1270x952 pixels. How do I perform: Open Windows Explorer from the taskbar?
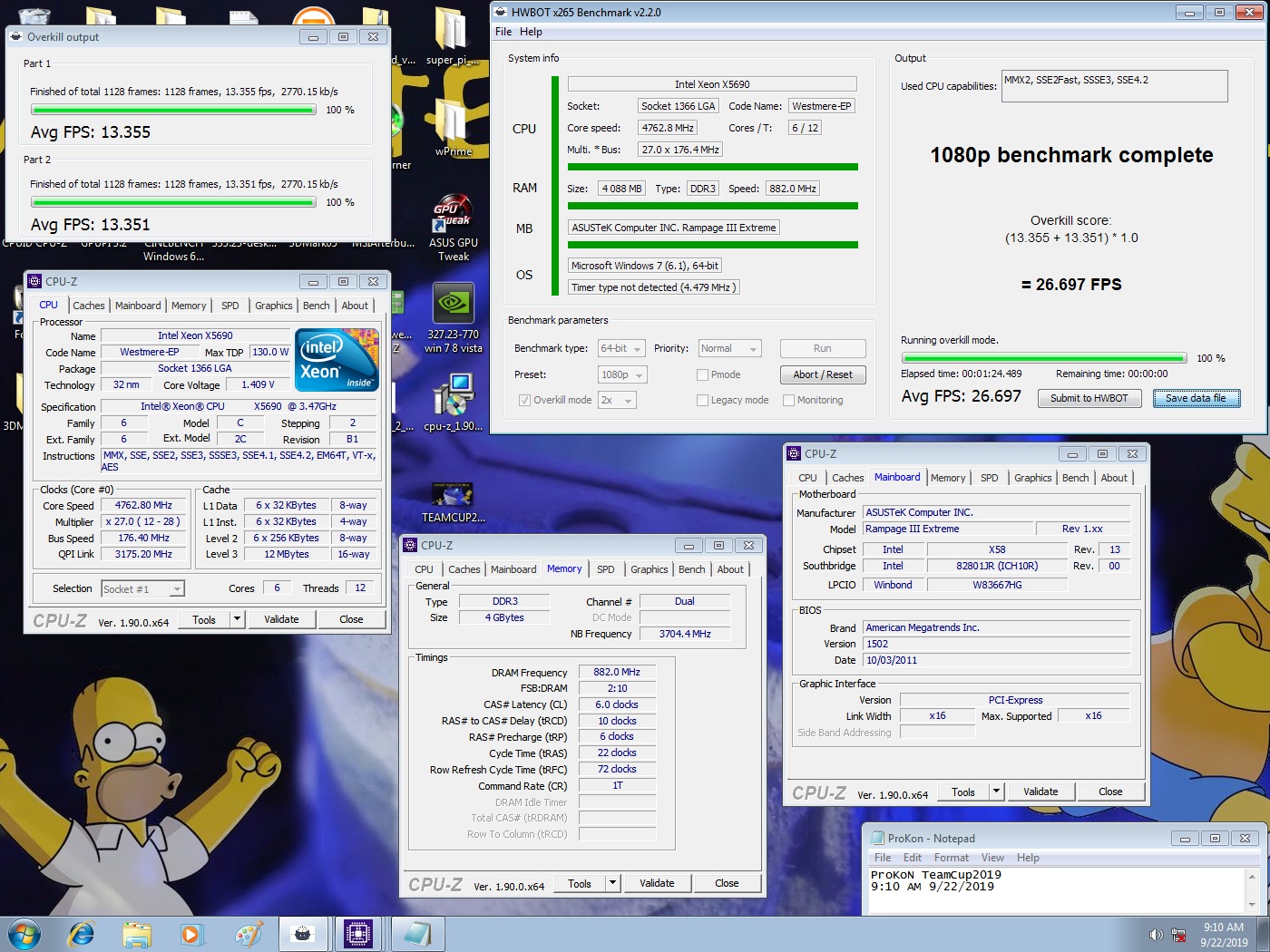137,934
